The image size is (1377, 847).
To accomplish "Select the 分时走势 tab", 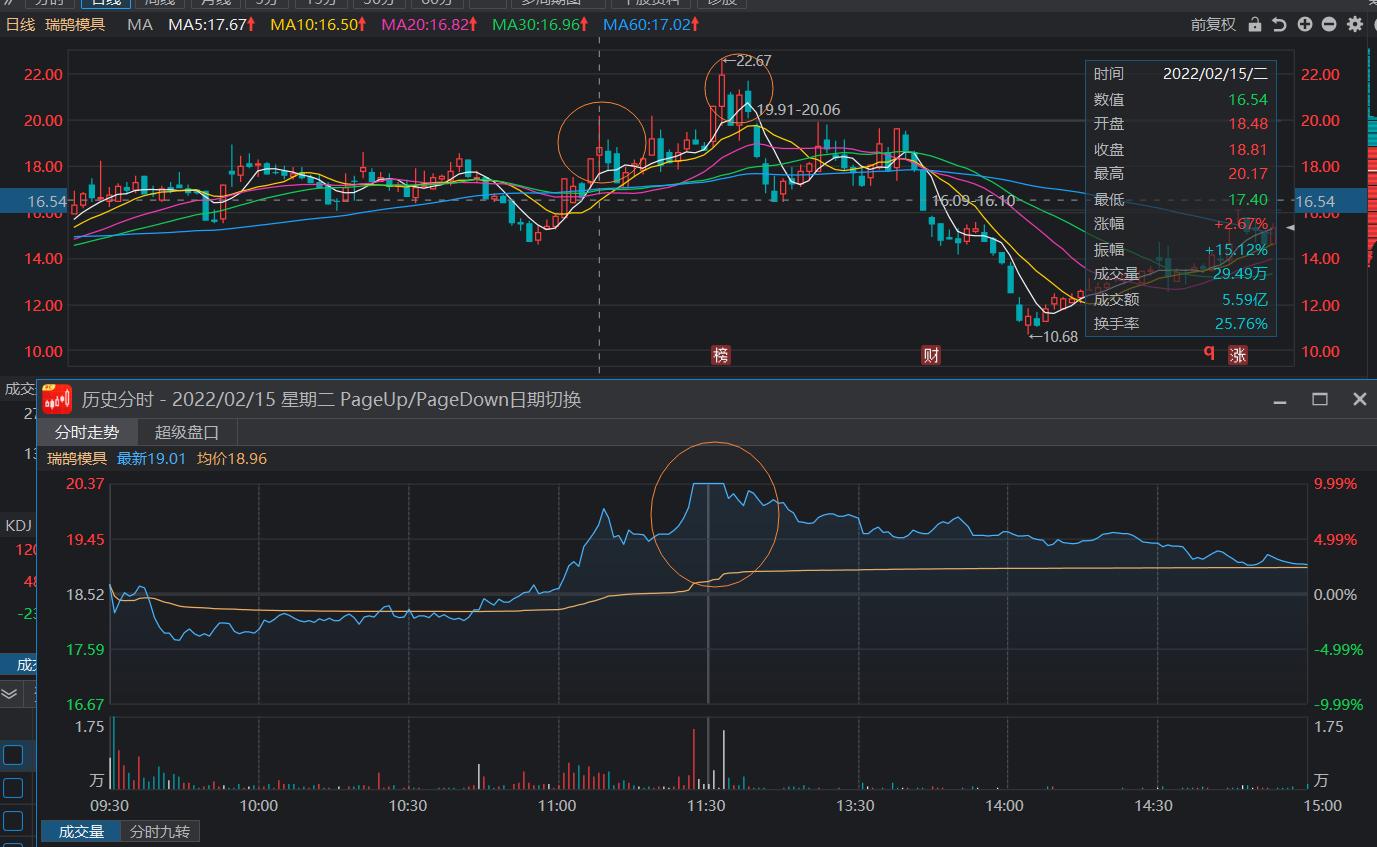I will pyautogui.click(x=87, y=432).
